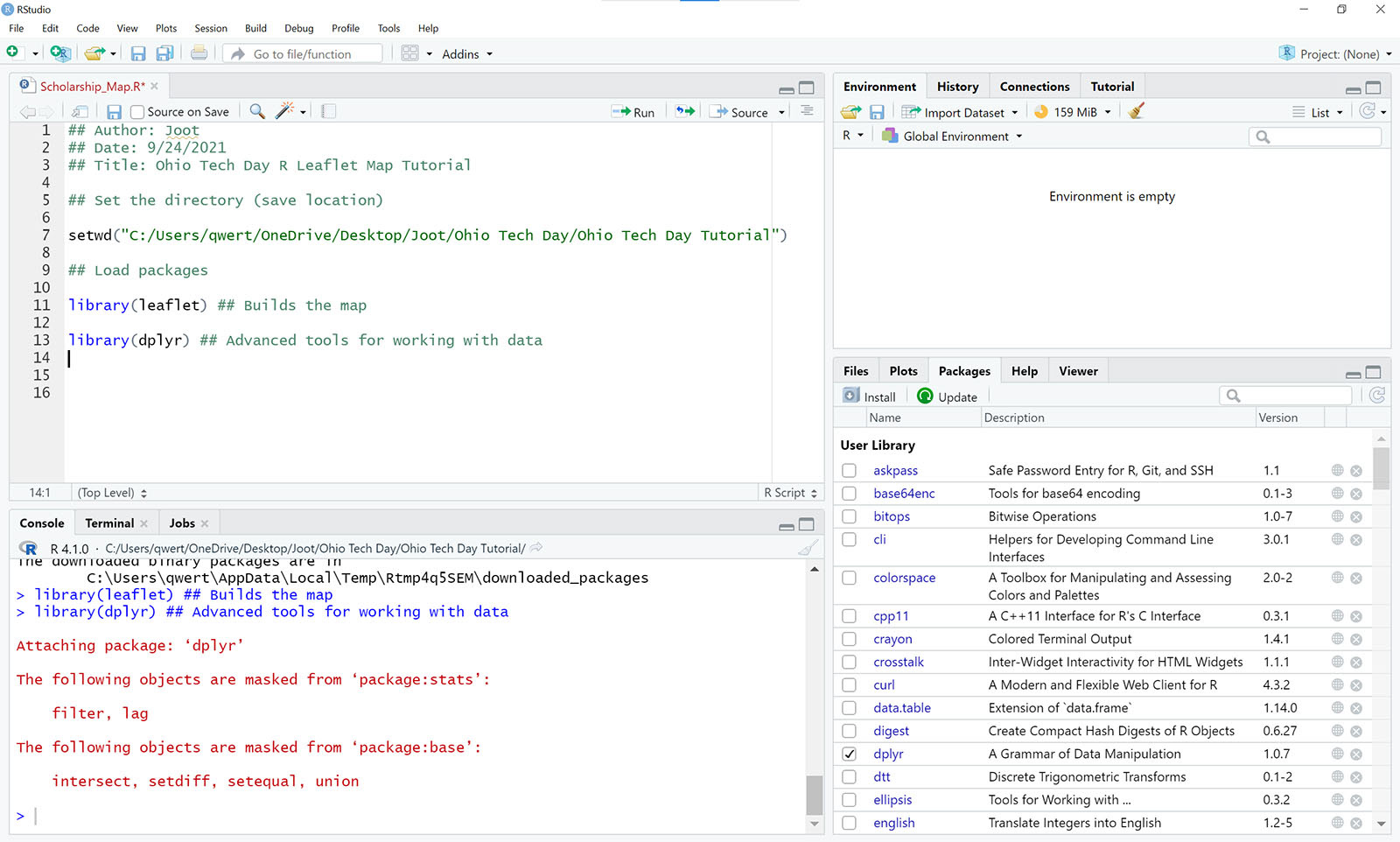This screenshot has width=1400, height=842.
Task: Open the Project (None) dropdown
Action: (x=1335, y=54)
